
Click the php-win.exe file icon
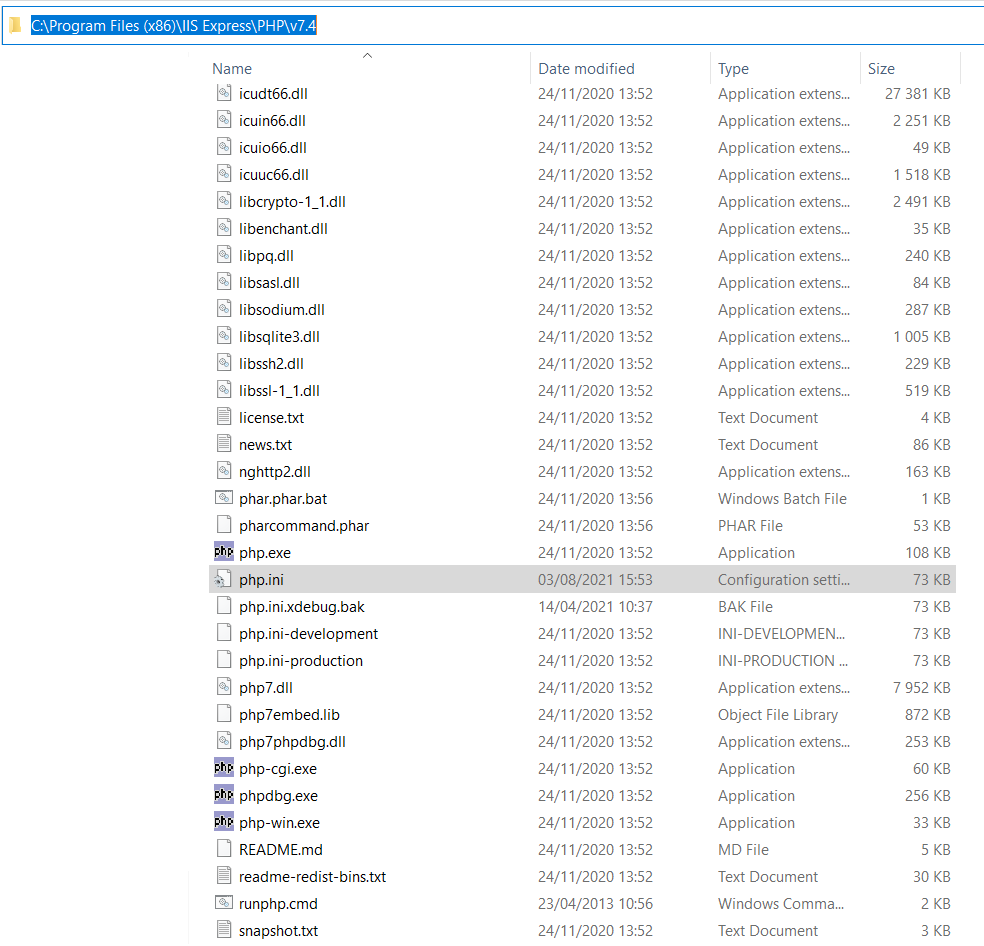click(224, 822)
